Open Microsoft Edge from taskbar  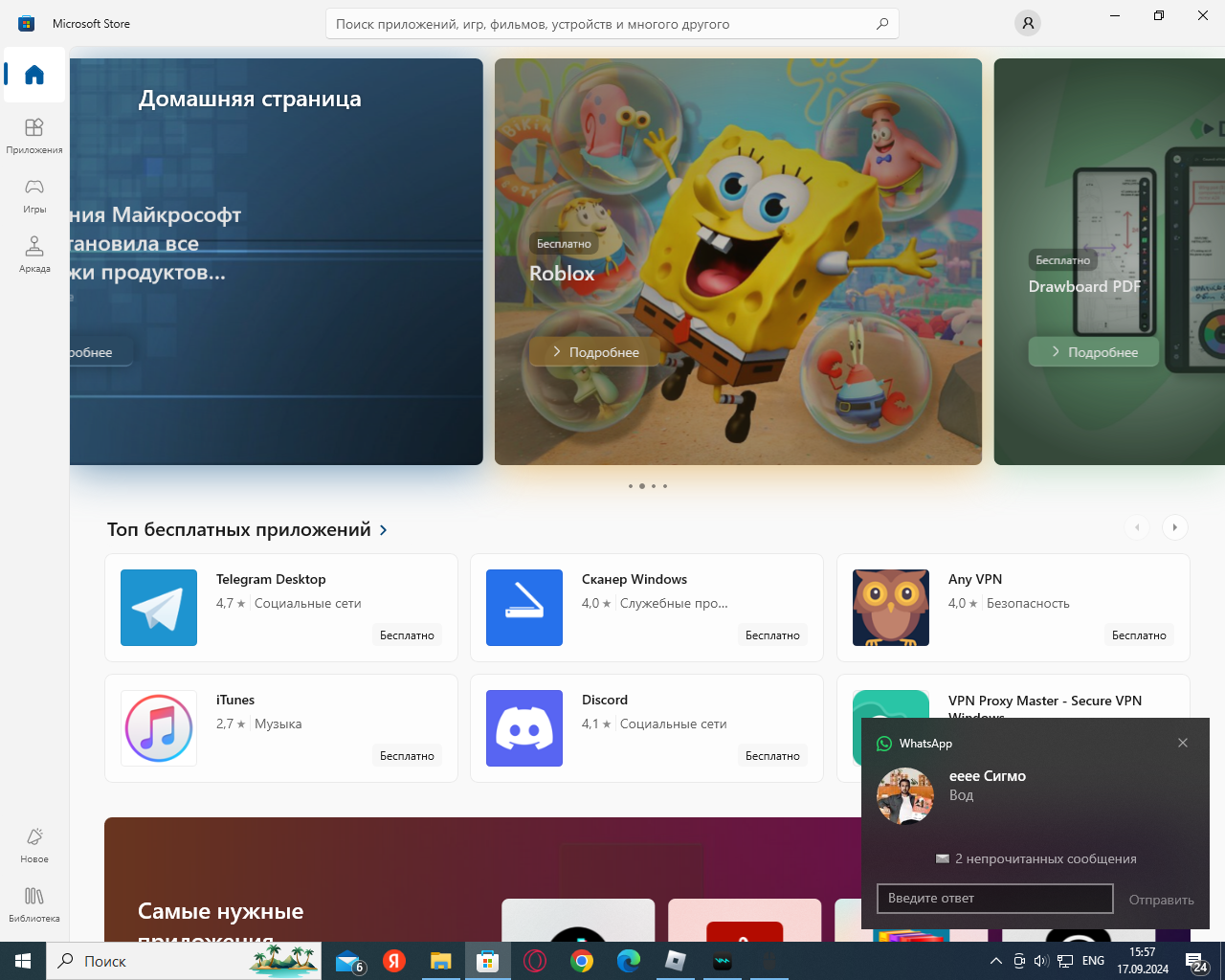pyautogui.click(x=629, y=961)
